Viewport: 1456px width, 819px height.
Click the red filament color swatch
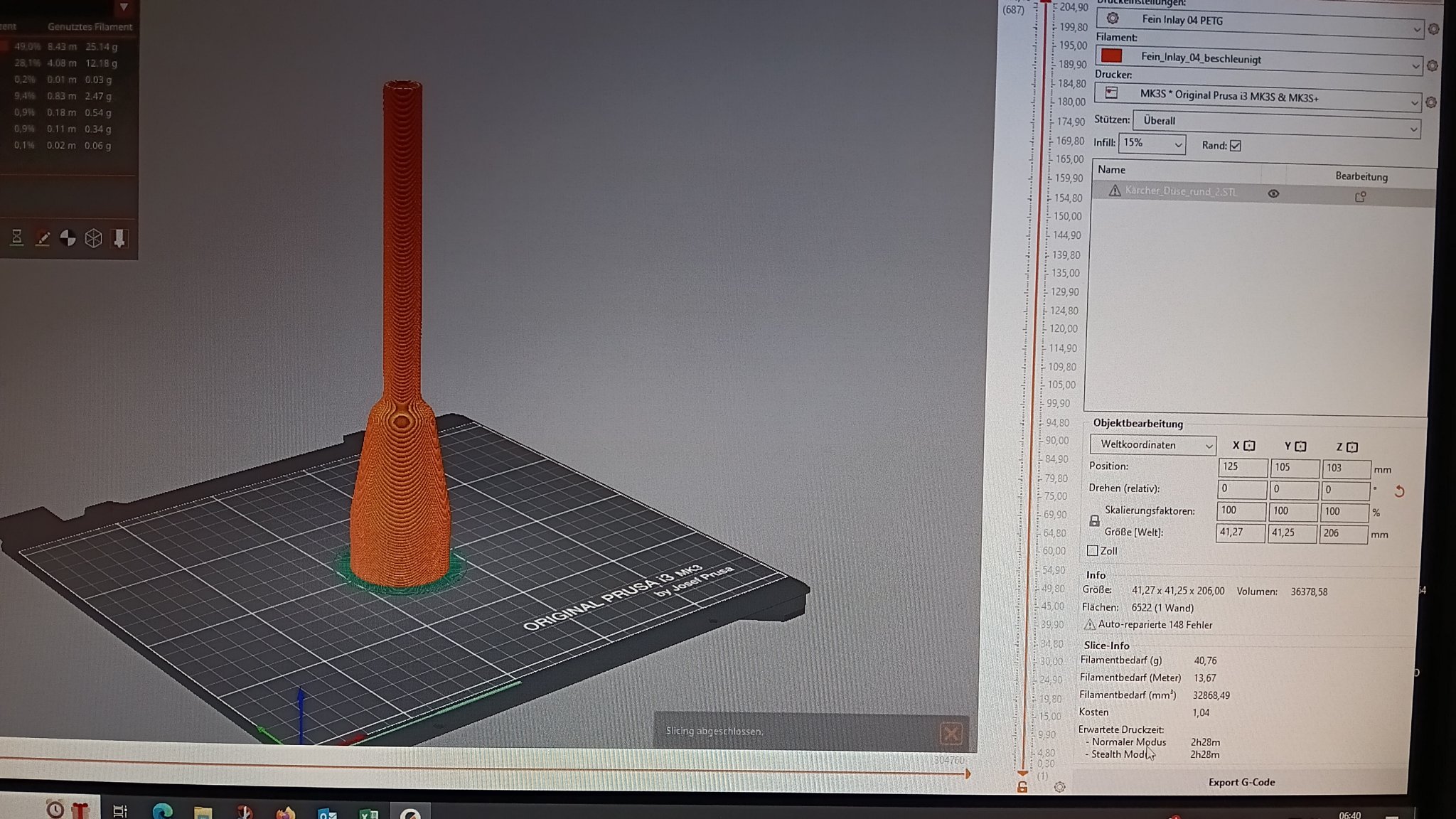click(1111, 55)
